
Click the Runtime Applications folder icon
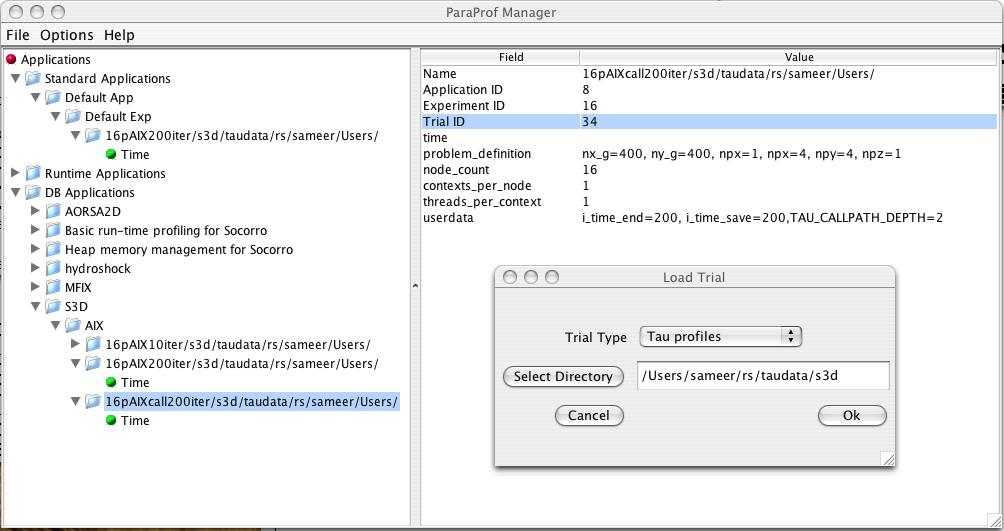(x=33, y=174)
